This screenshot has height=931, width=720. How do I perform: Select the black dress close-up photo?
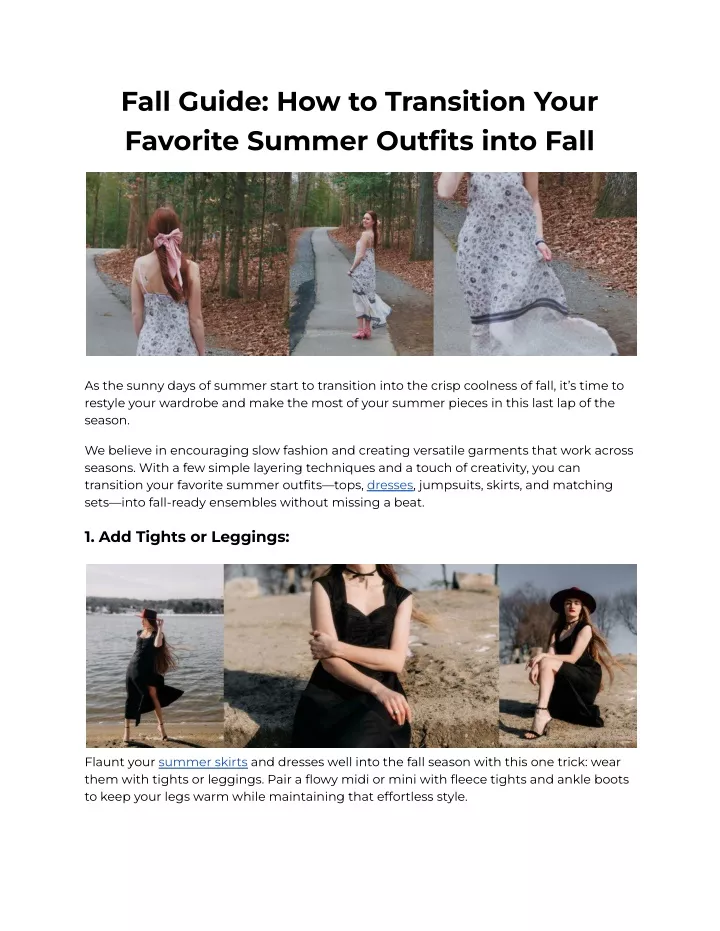361,656
